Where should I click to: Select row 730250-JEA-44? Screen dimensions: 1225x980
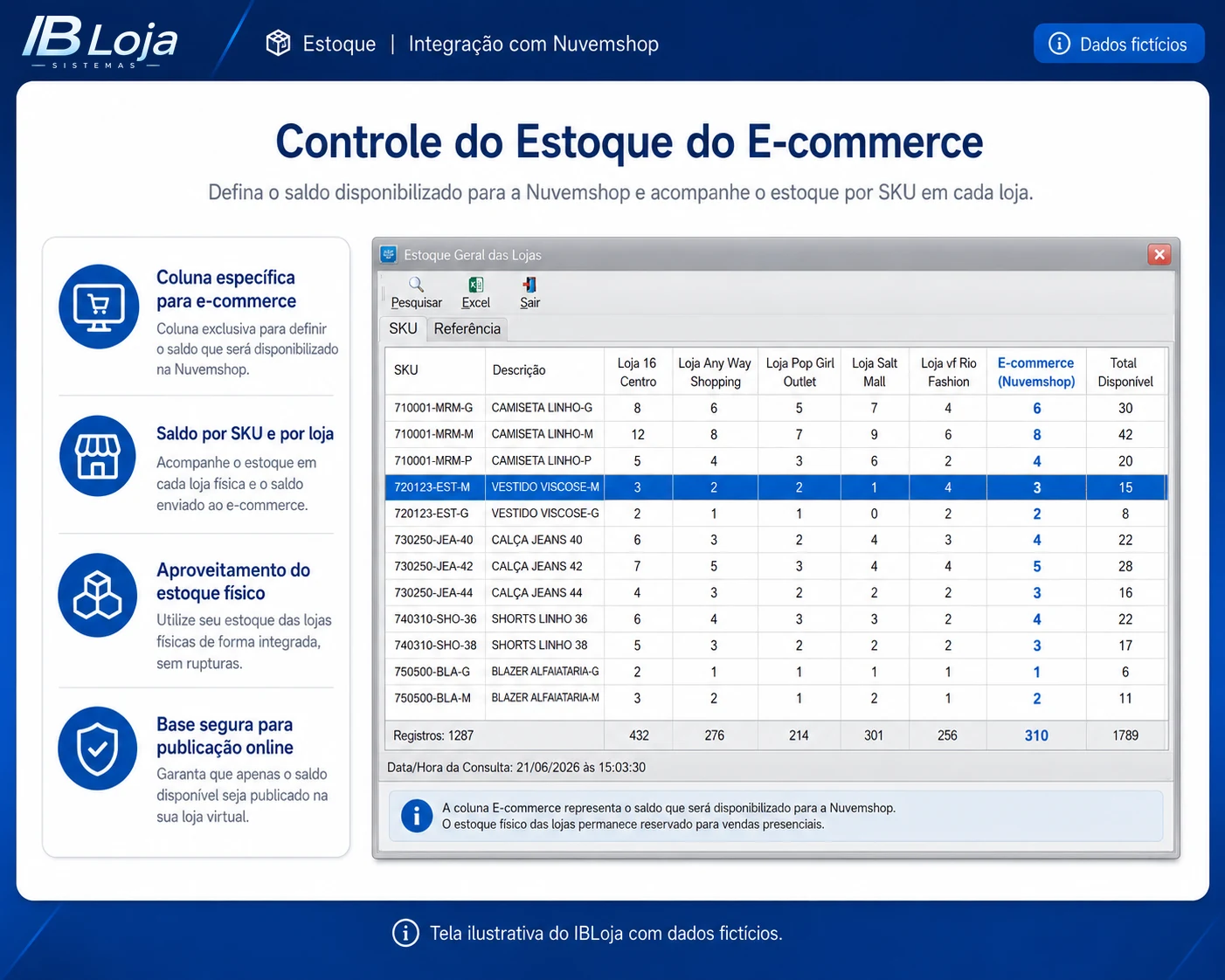click(x=776, y=592)
